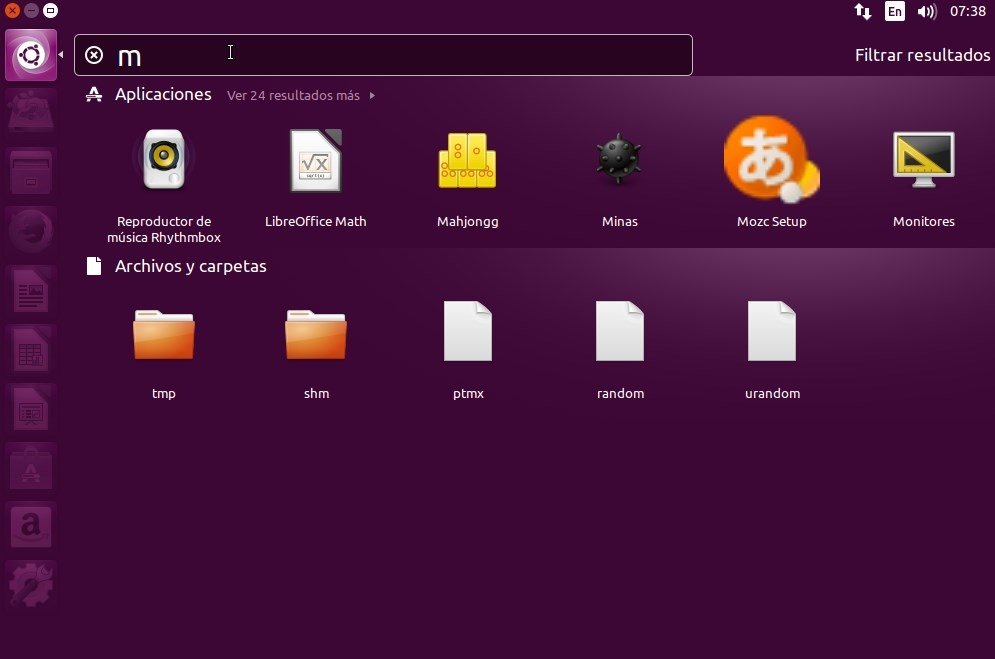Select the urandom file
Viewport: 995px width, 659px height.
click(772, 331)
